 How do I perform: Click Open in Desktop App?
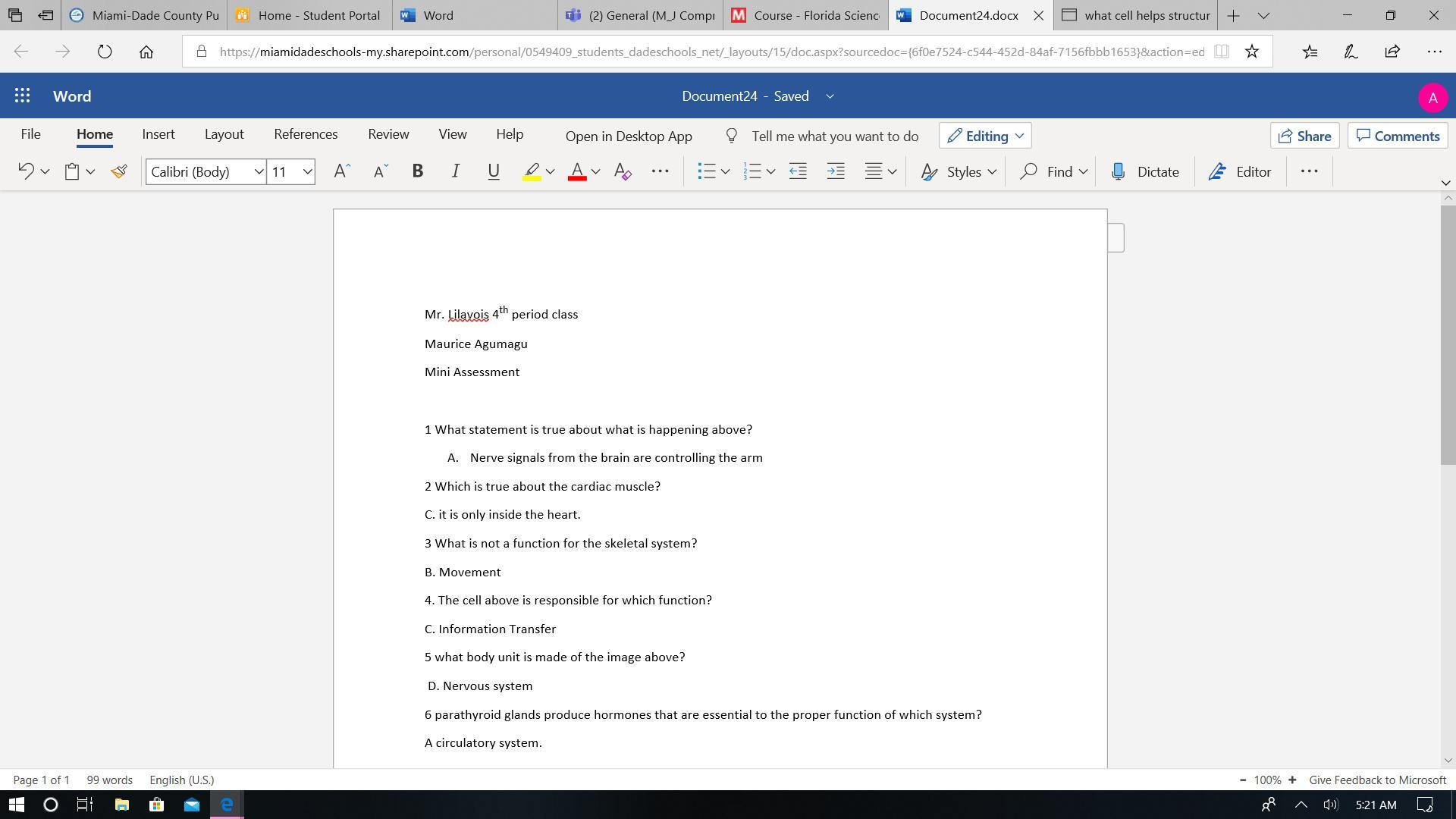pyautogui.click(x=629, y=136)
